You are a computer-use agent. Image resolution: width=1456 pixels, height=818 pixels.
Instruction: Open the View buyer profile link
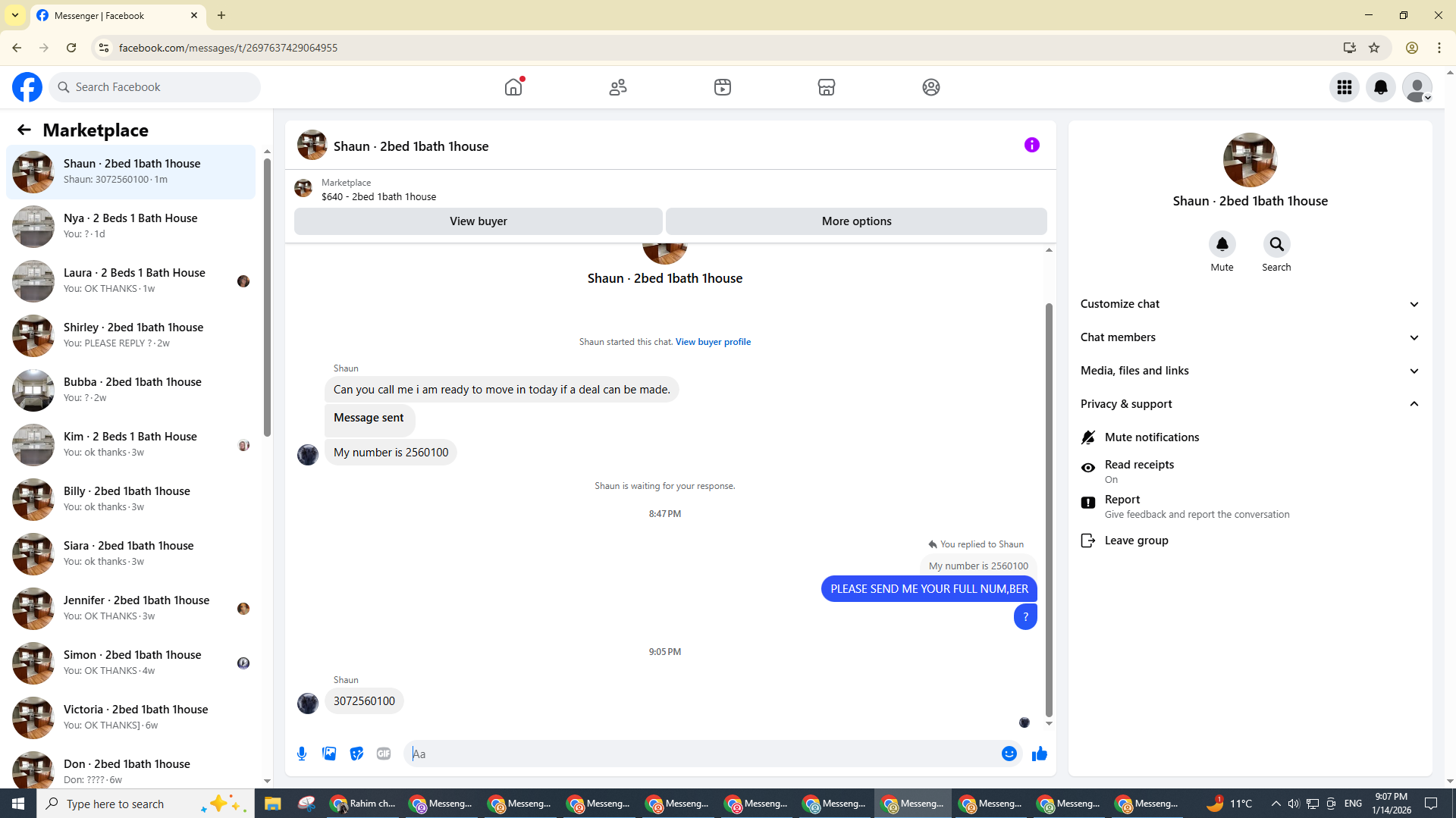pos(713,342)
